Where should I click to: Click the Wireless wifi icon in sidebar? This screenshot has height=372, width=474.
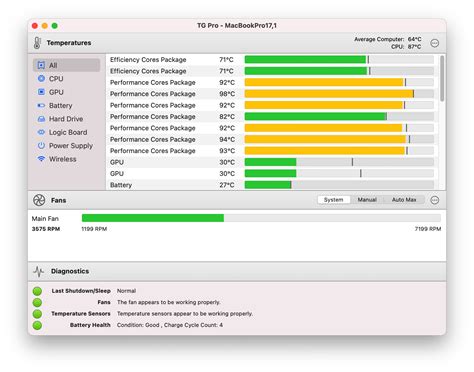click(x=41, y=159)
